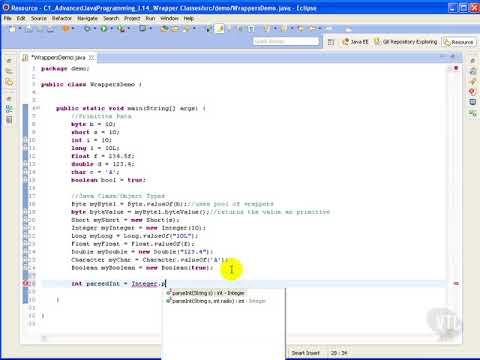The width and height of the screenshot is (480, 360).
Task: Click the yellow left sidebar icon
Action: 9,82
